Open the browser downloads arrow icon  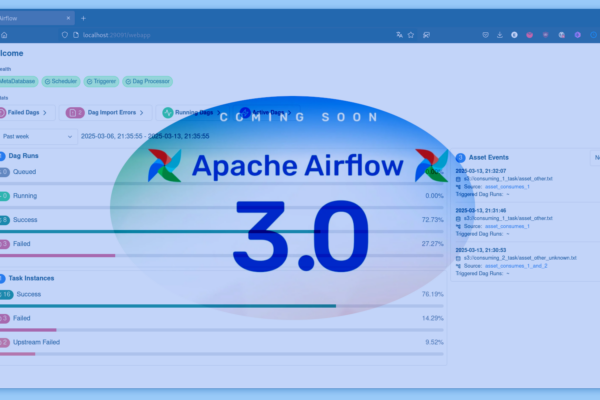pyautogui.click(x=500, y=35)
